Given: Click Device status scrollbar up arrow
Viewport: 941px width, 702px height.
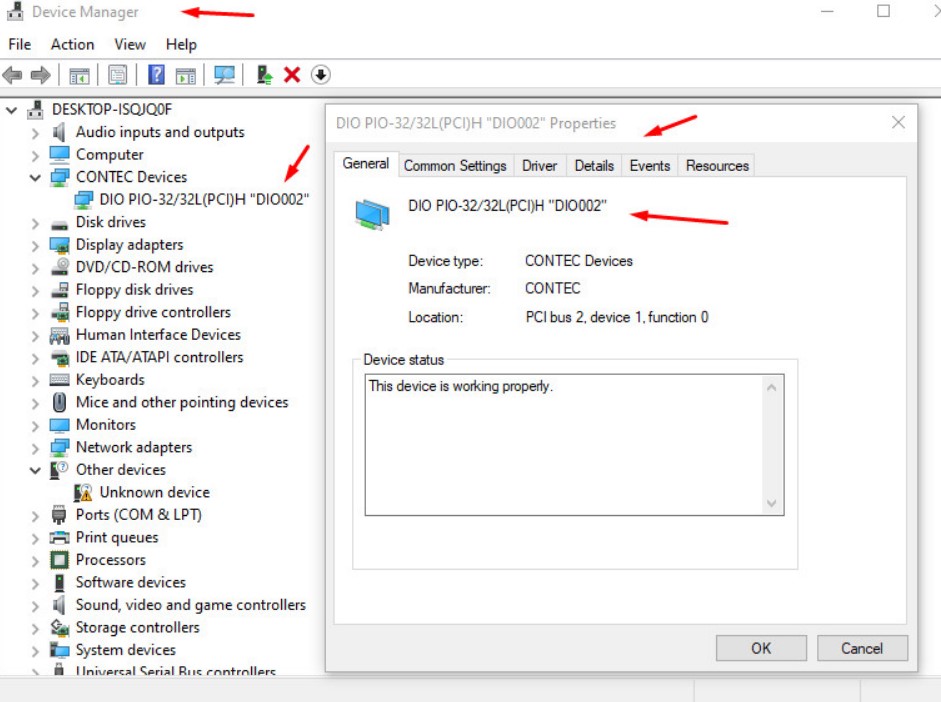Looking at the screenshot, I should [x=772, y=388].
